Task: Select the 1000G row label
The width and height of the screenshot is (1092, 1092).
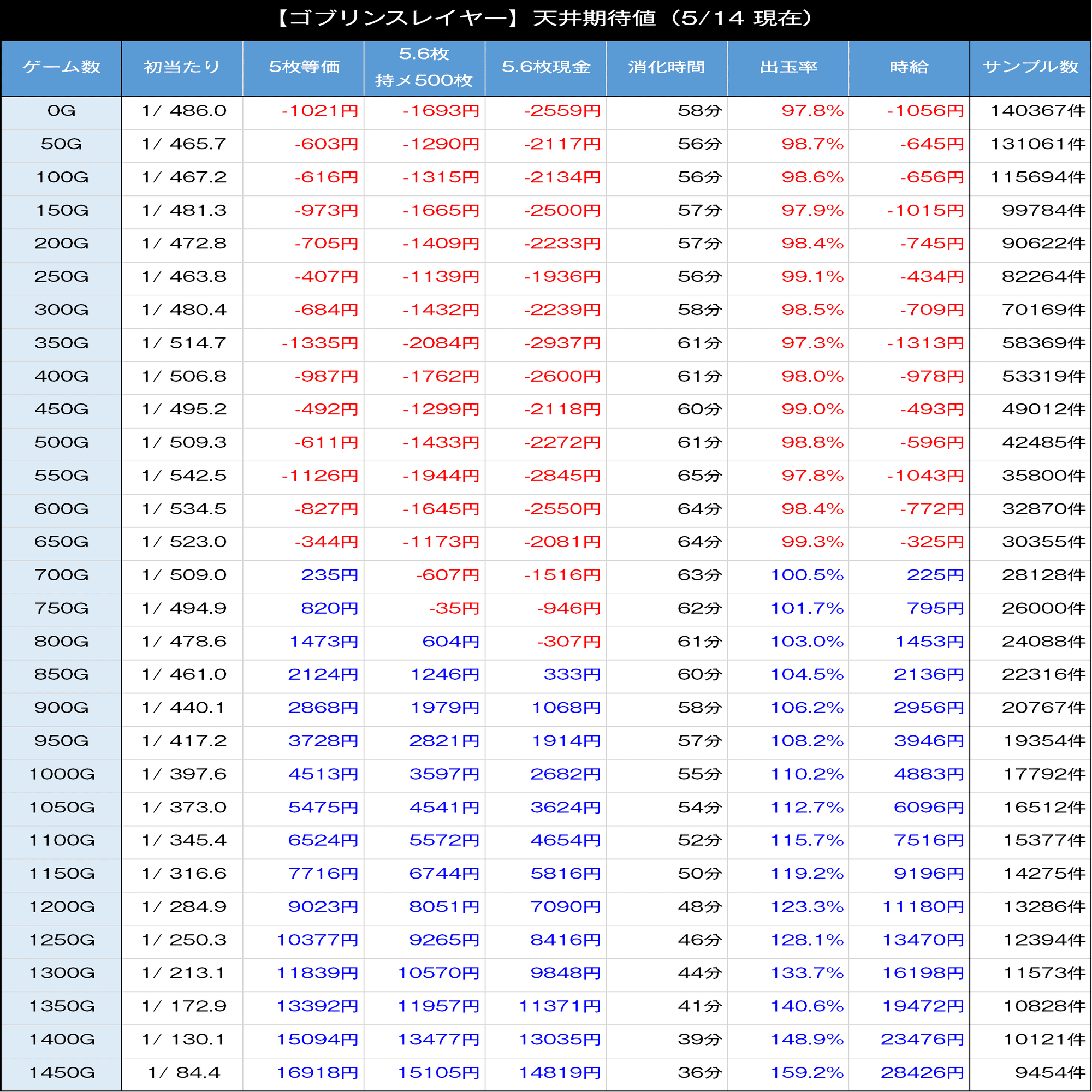Action: pos(61,774)
